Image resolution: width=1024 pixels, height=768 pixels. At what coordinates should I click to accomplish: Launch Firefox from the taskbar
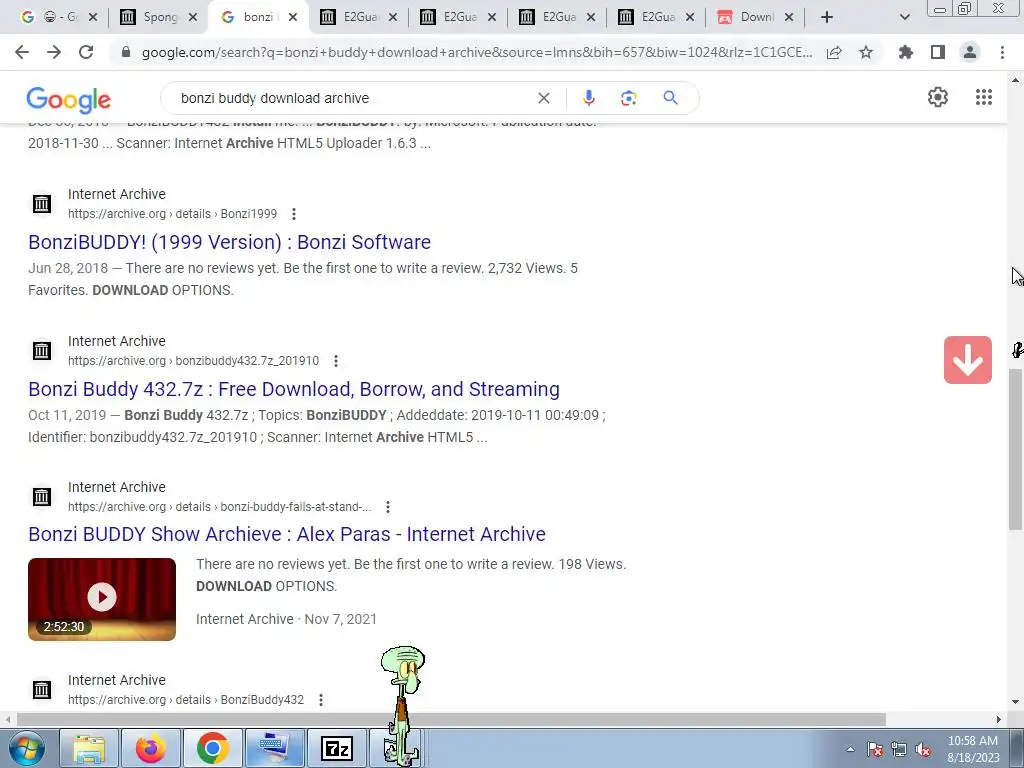click(151, 748)
